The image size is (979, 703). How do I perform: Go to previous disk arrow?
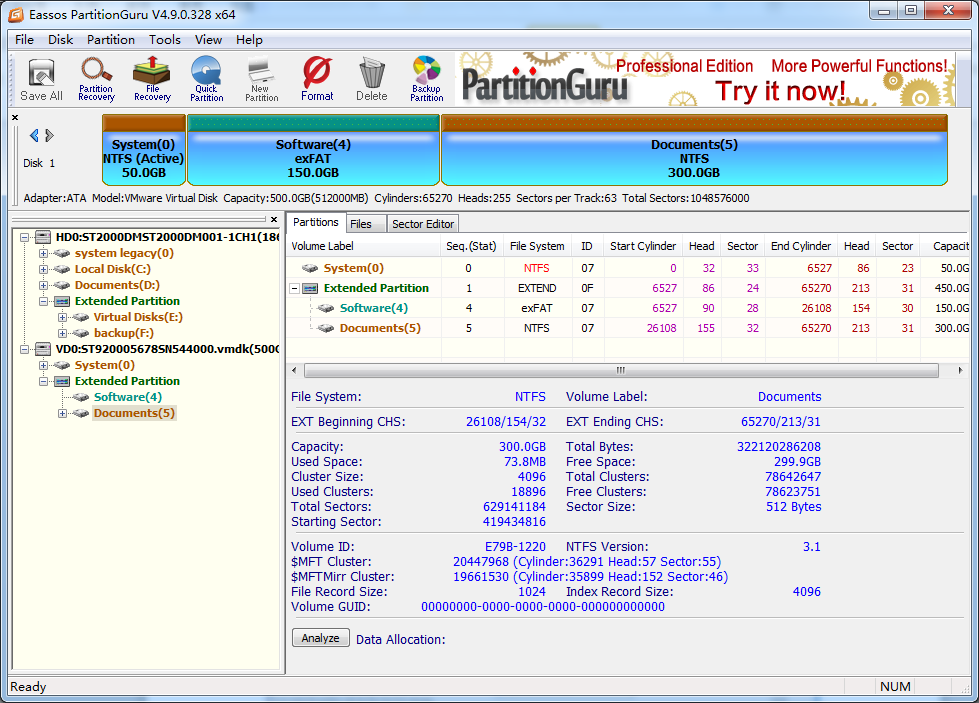point(34,135)
